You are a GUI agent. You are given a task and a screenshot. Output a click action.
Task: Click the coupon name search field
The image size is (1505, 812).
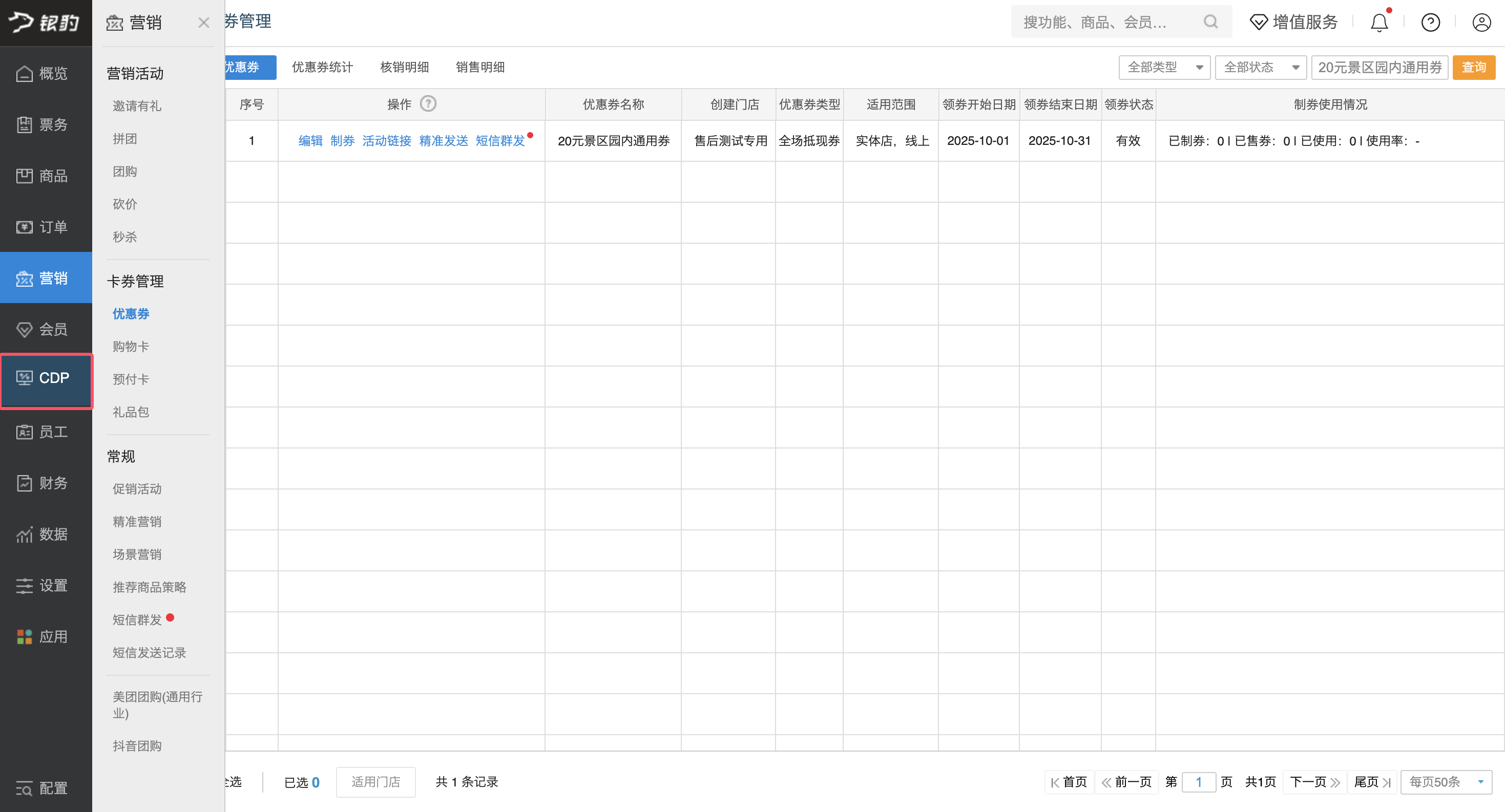click(1379, 68)
